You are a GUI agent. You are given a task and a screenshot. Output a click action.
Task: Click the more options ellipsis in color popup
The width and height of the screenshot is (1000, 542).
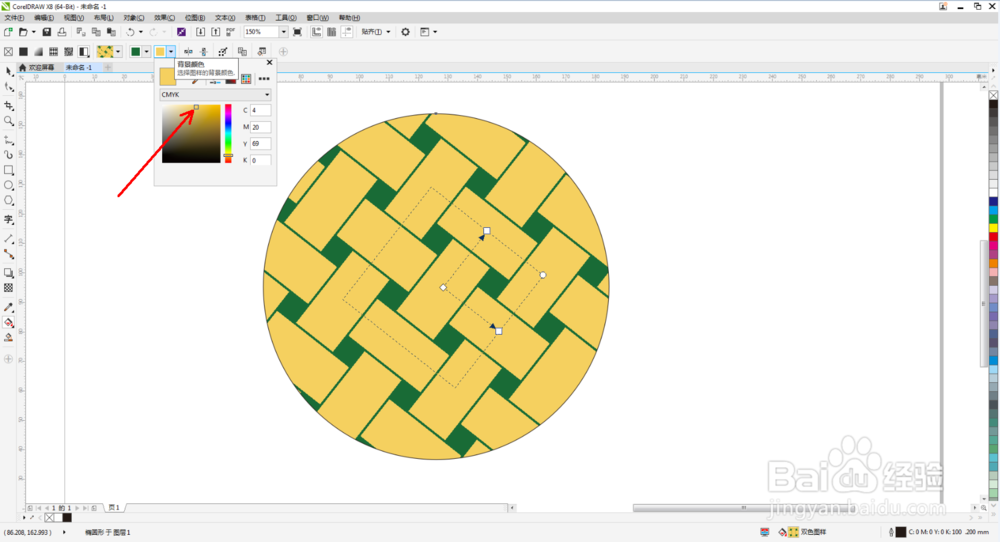(264, 78)
